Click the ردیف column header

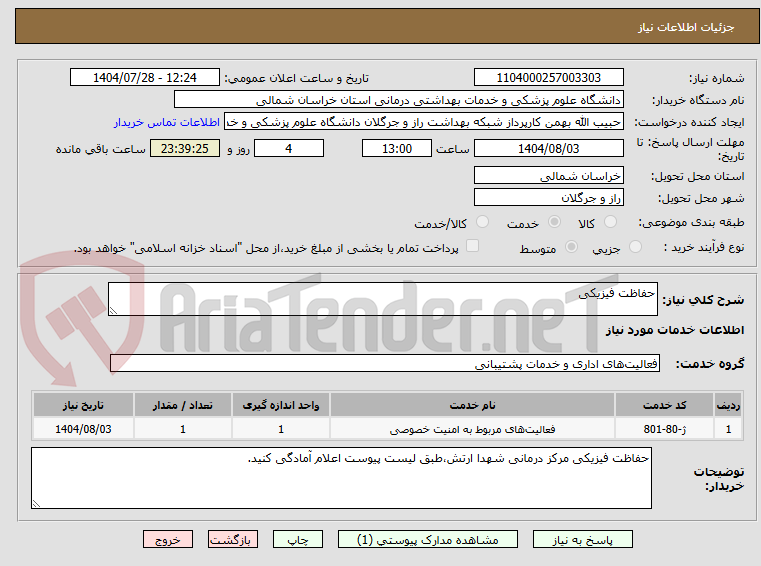coord(728,405)
